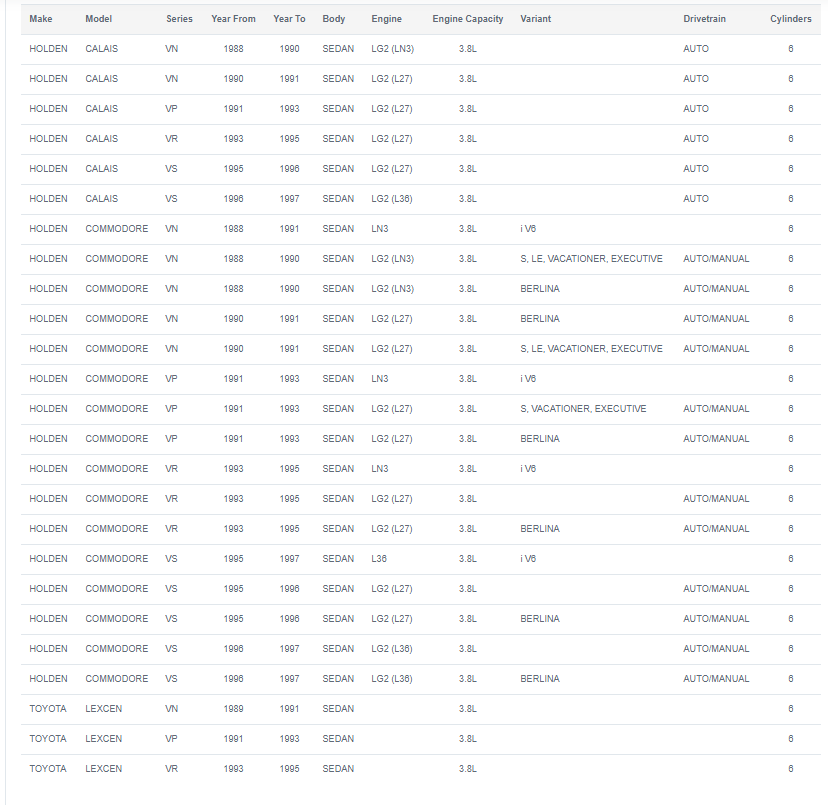Click AUTO in the Calais VP row

(696, 109)
